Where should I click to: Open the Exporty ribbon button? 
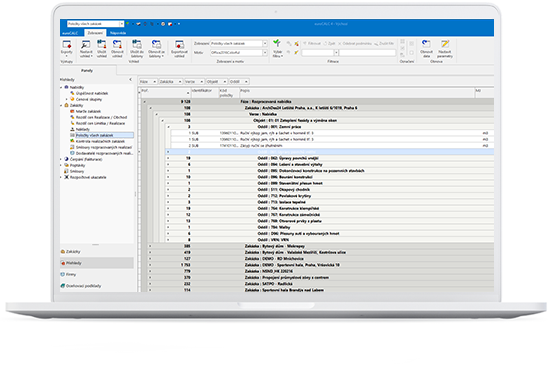coord(67,48)
